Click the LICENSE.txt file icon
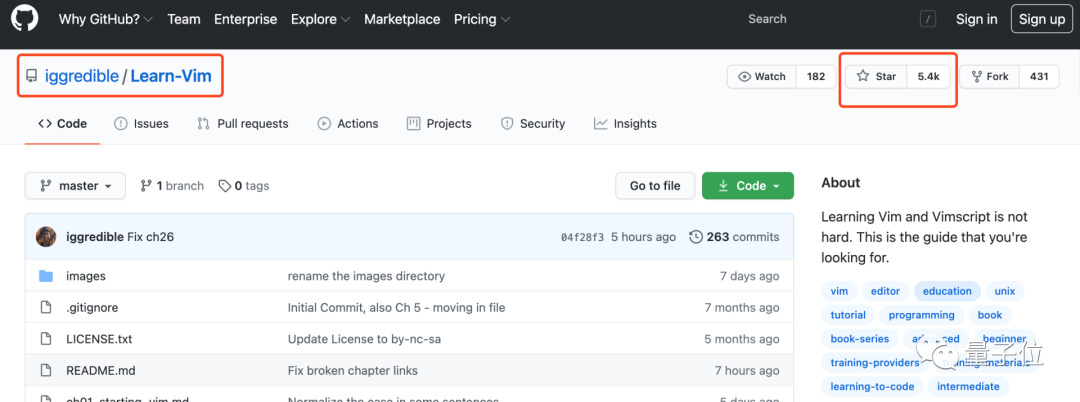The image size is (1080, 402). coord(45,339)
